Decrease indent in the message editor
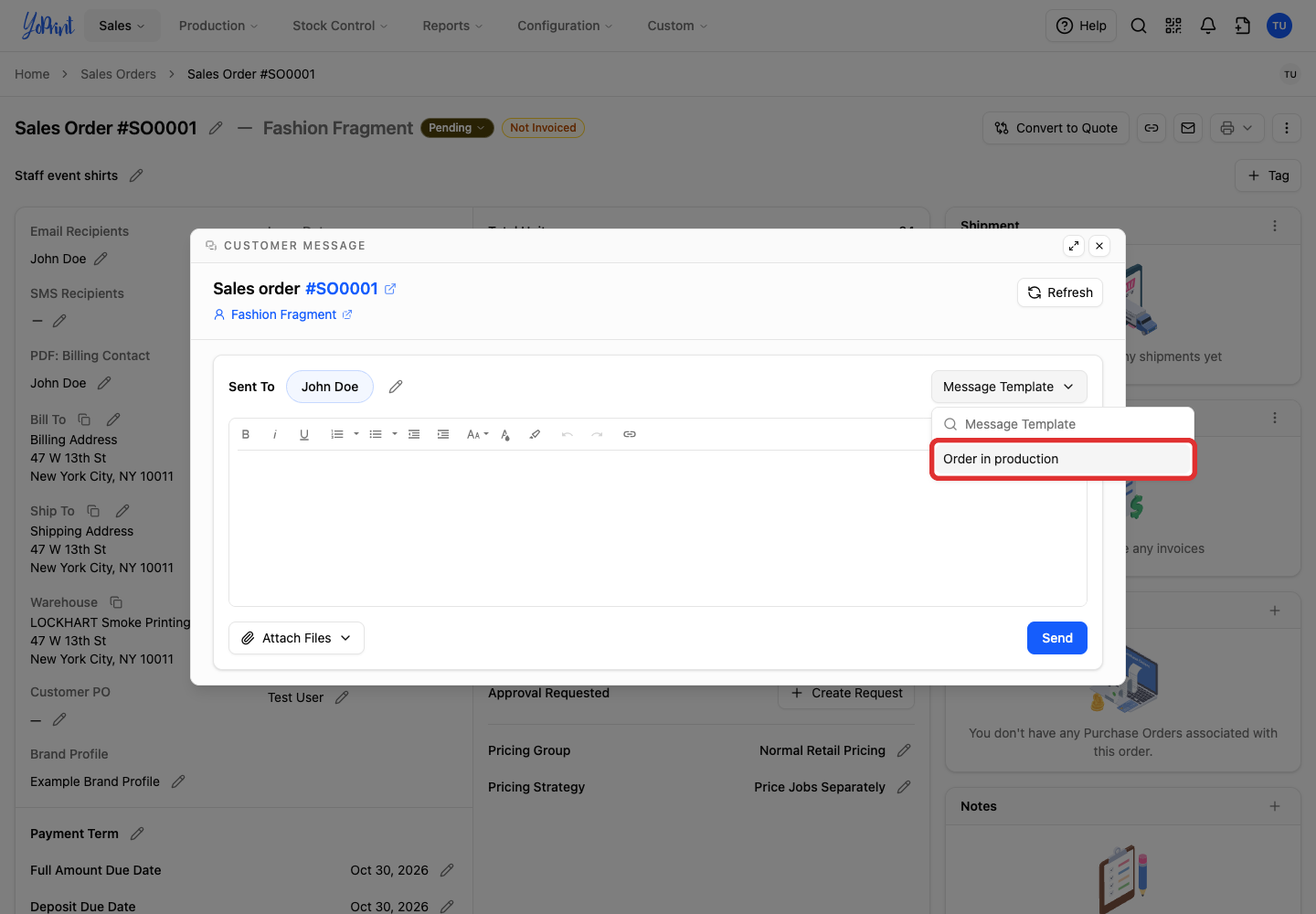This screenshot has width=1316, height=914. (x=414, y=434)
